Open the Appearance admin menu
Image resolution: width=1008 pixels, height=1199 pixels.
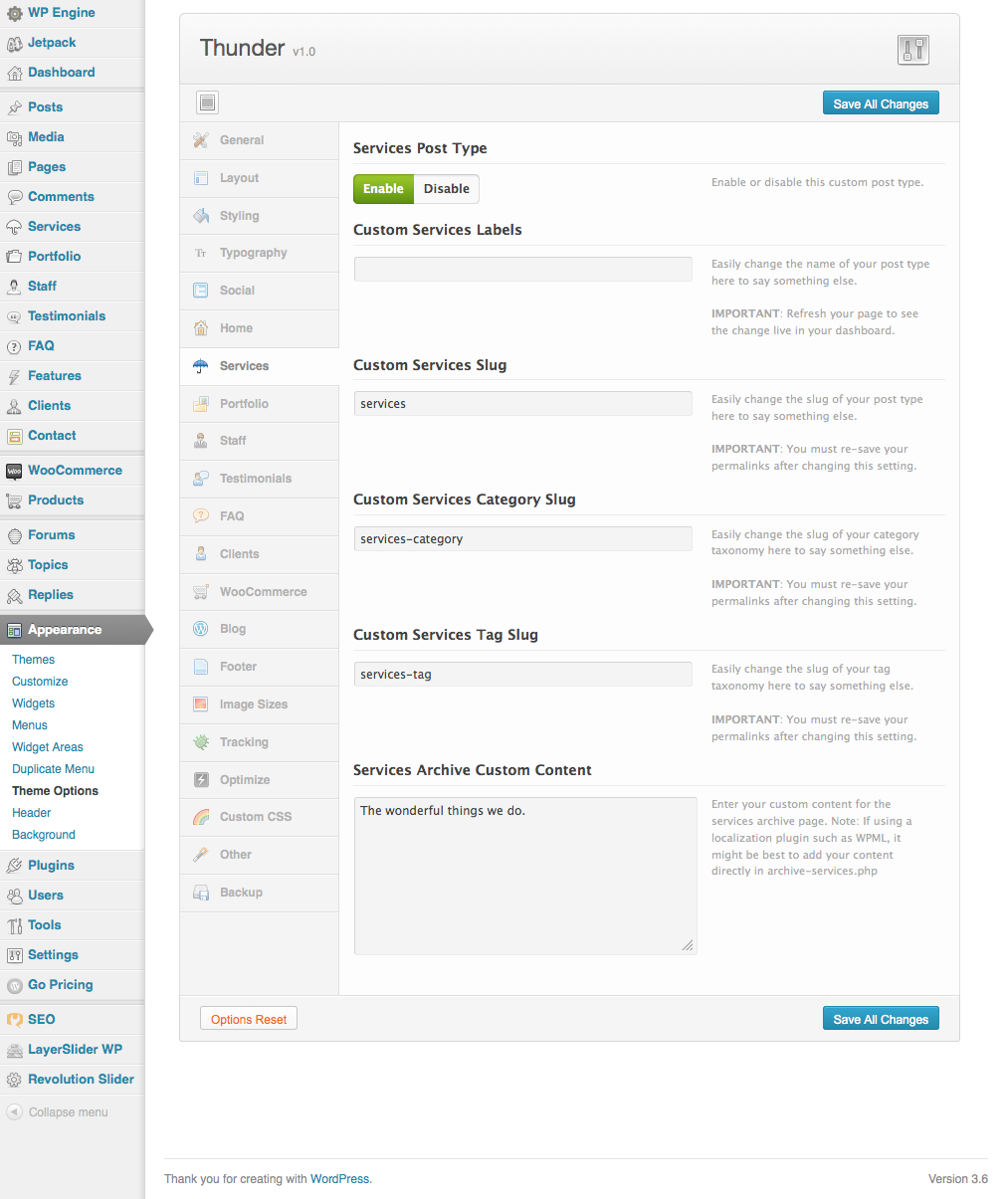click(x=72, y=630)
